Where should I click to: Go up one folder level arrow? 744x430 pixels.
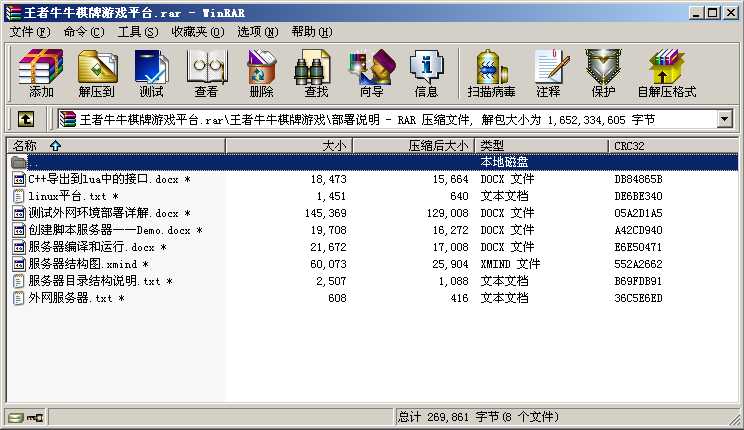26,119
